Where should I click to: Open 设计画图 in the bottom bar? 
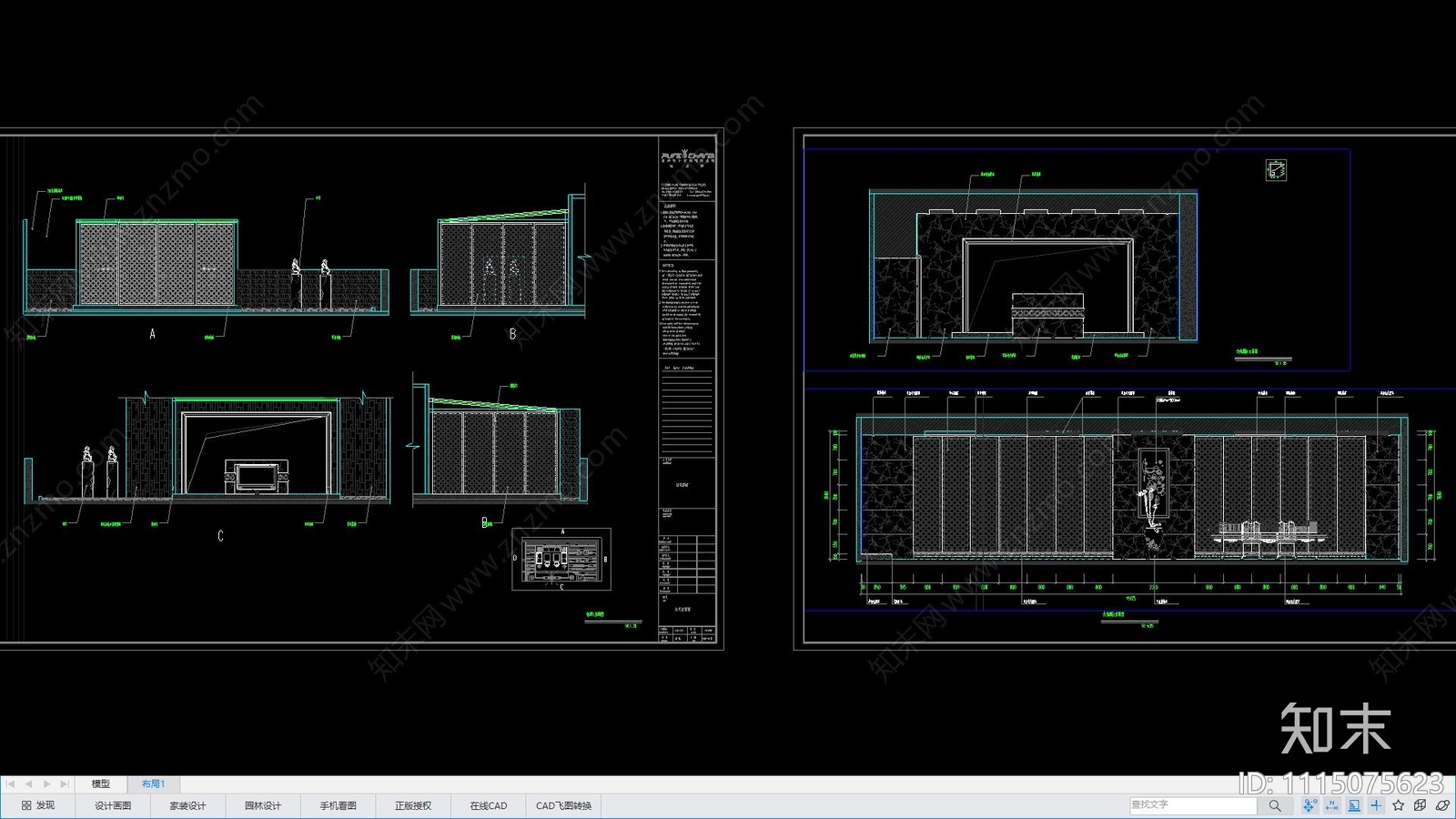click(113, 805)
